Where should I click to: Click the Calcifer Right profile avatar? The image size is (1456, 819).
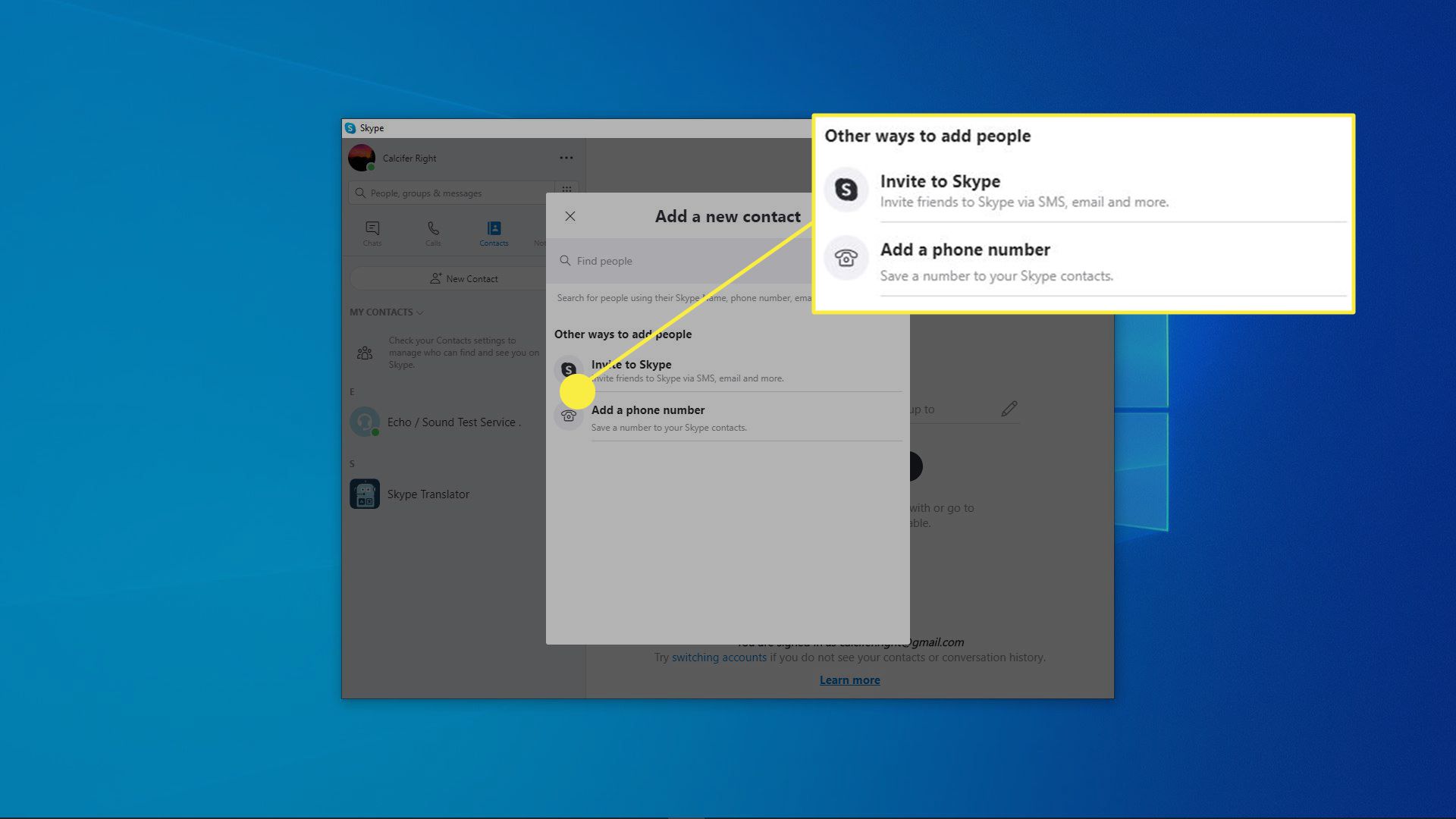coord(362,158)
